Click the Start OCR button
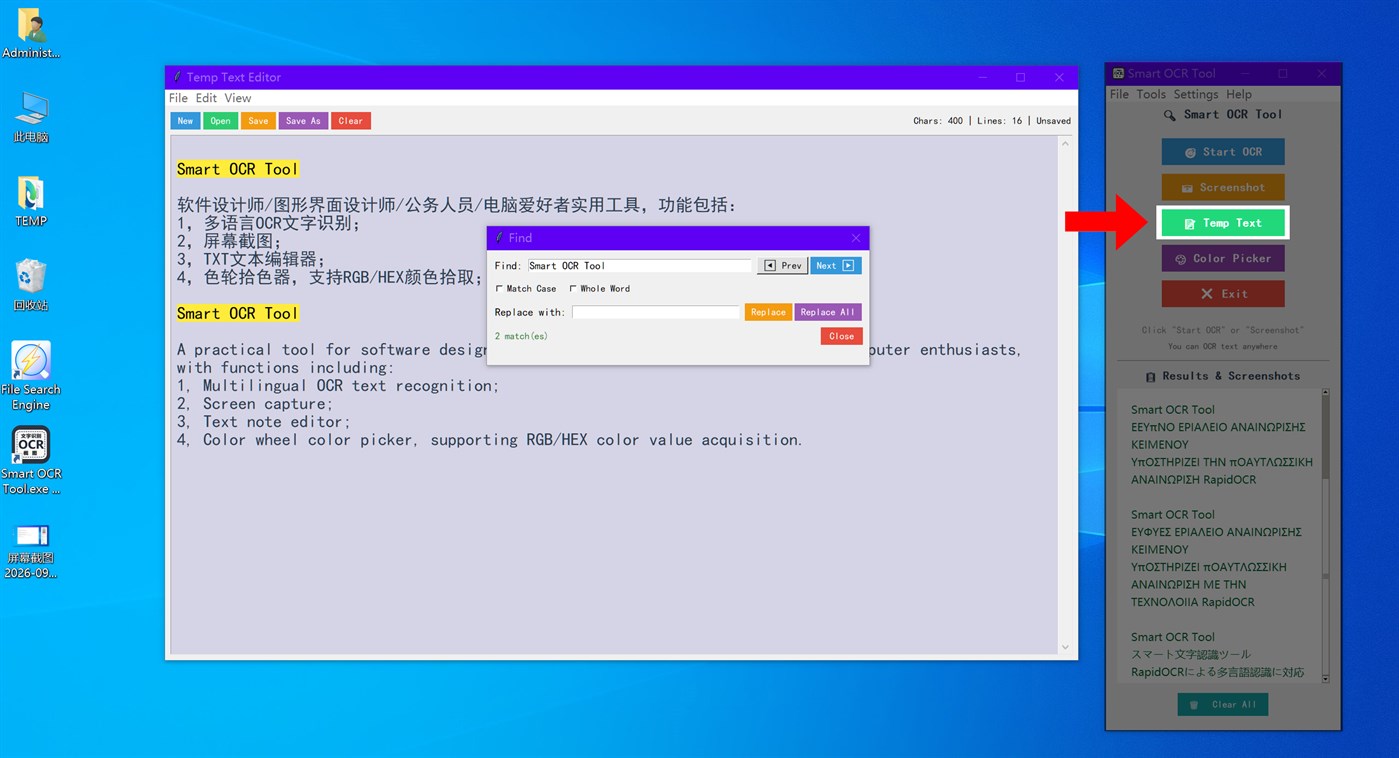Viewport: 1399px width, 758px height. tap(1223, 152)
